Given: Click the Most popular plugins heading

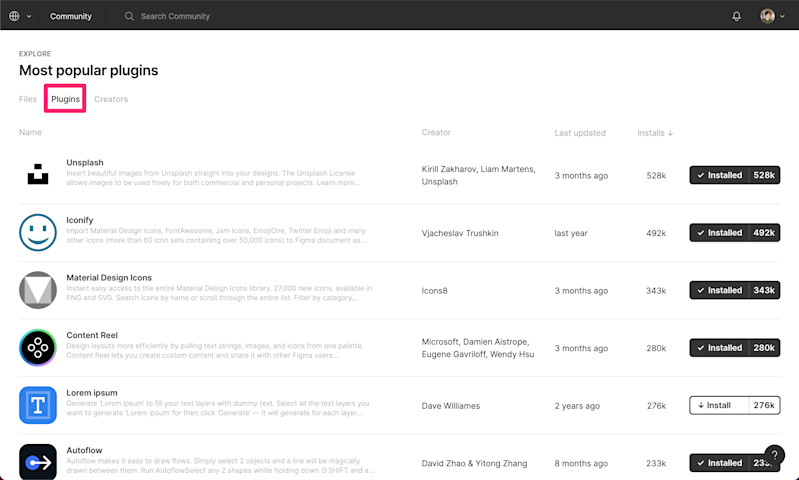Looking at the screenshot, I should pos(89,70).
